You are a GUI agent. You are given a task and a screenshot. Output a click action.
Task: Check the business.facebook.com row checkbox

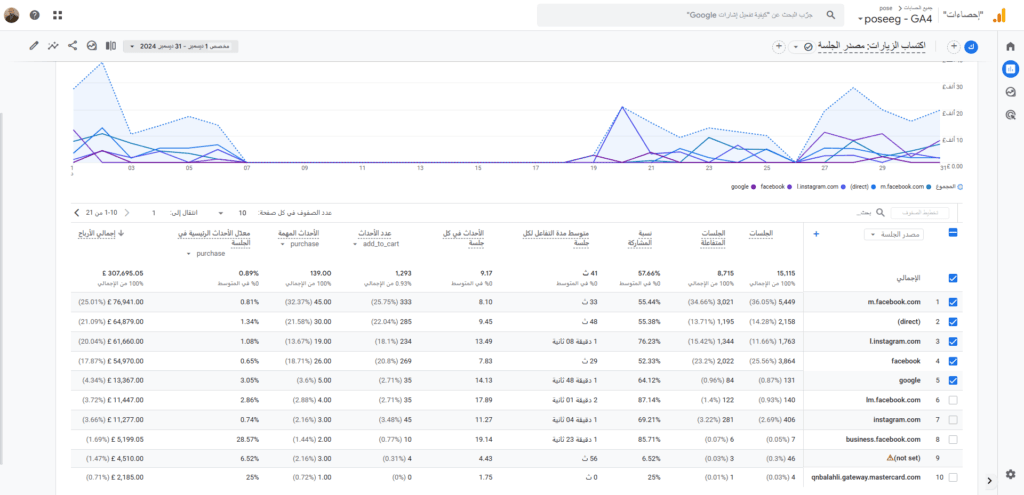click(x=953, y=439)
